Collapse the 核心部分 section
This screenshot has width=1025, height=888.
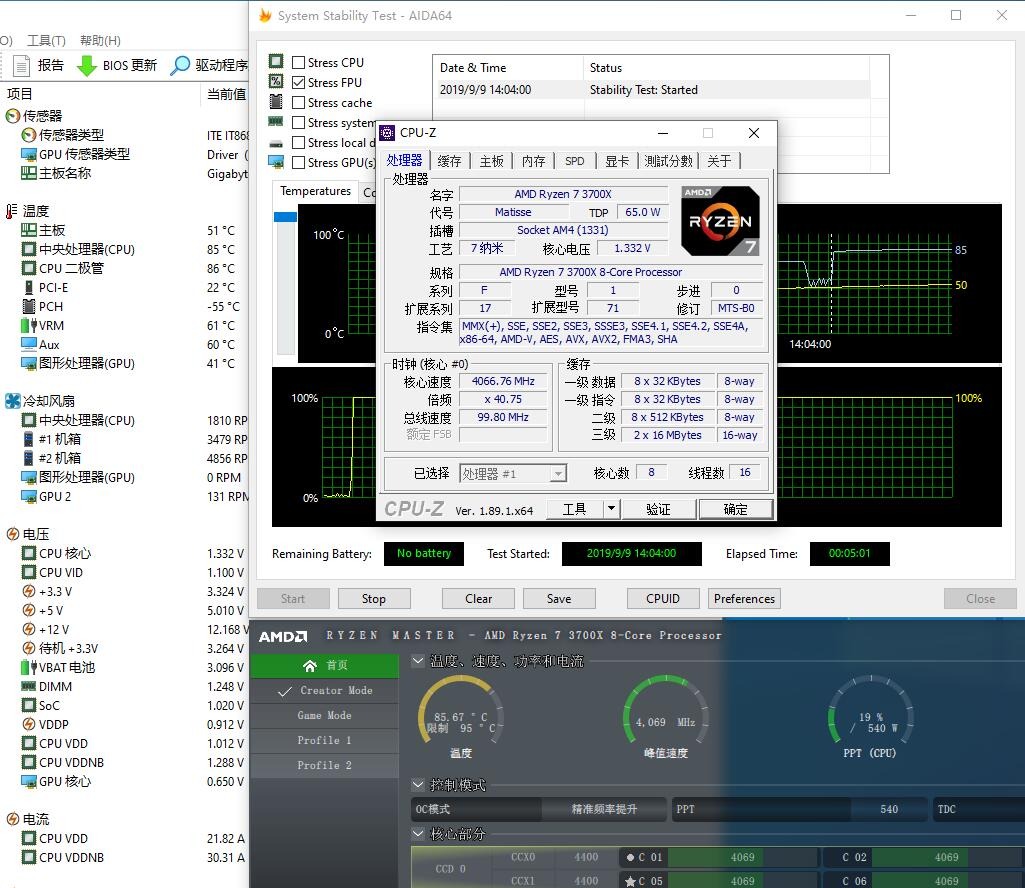418,833
